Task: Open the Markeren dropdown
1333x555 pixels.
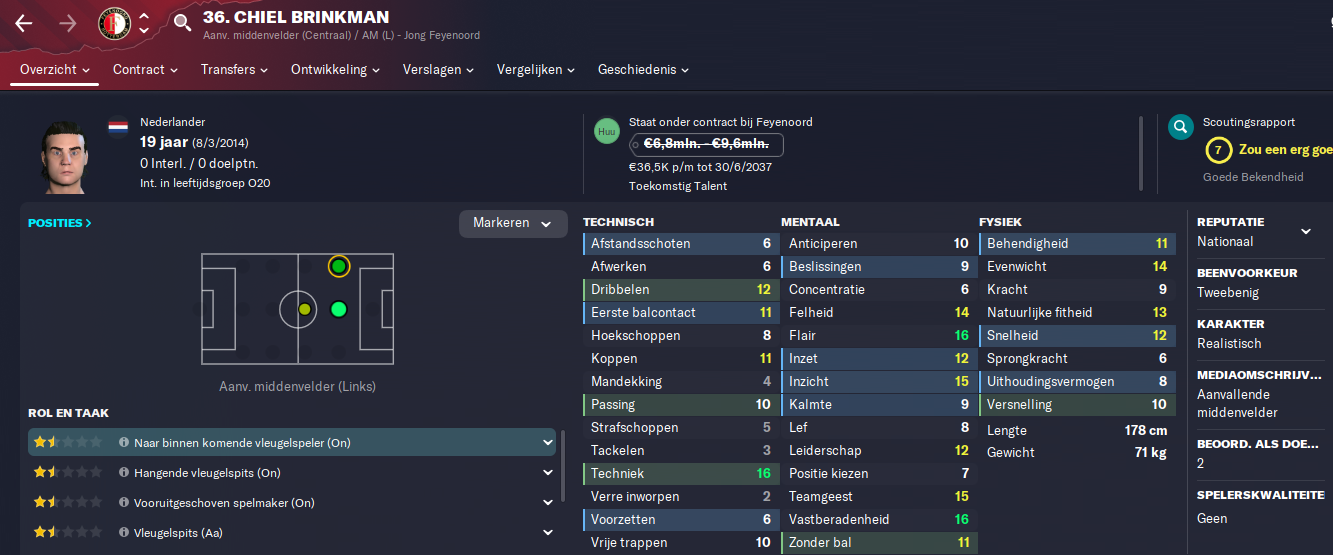Action: 513,223
